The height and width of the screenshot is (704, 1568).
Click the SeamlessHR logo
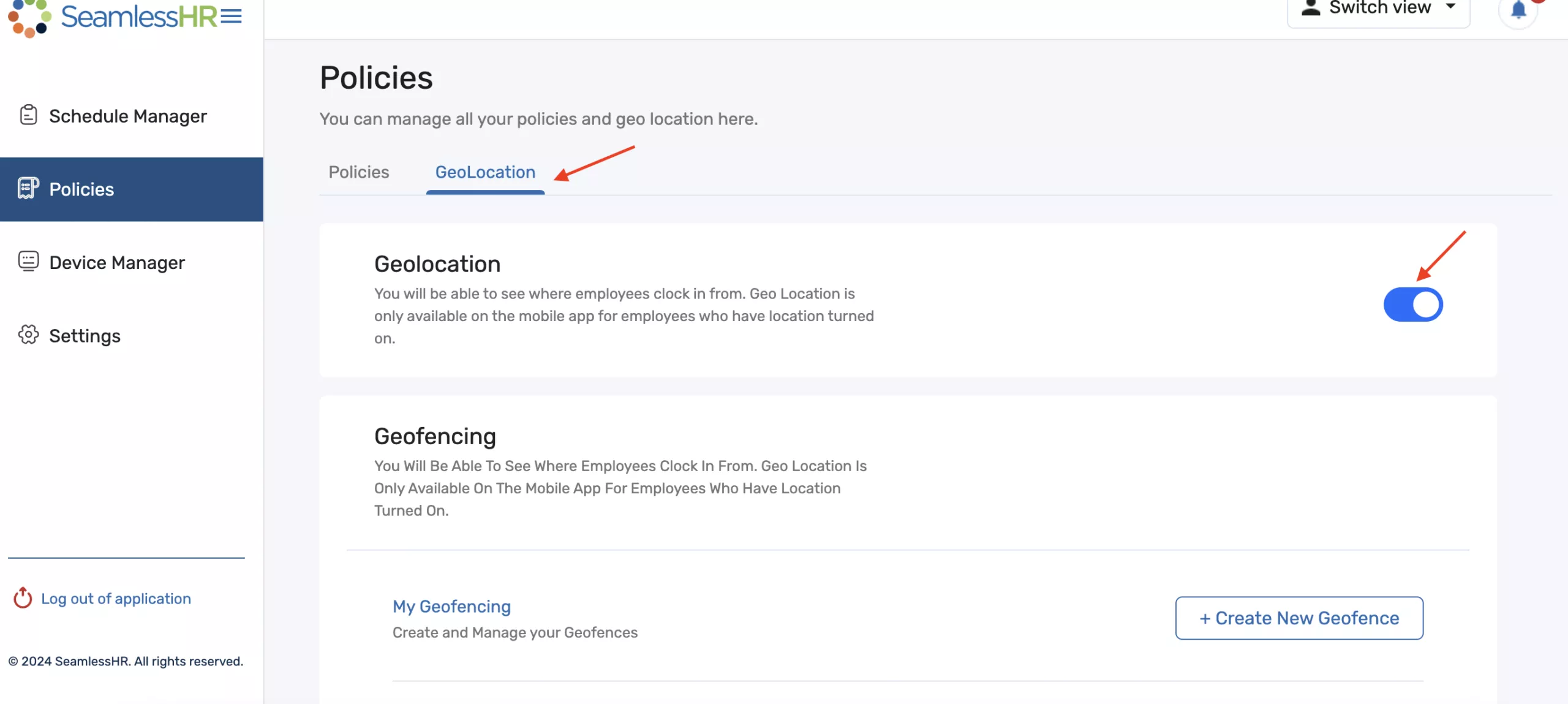[113, 17]
